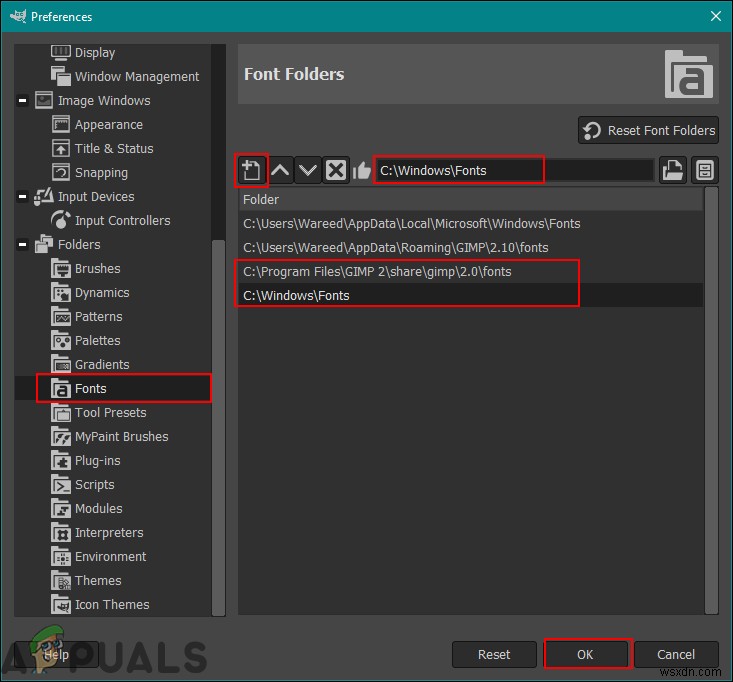The width and height of the screenshot is (733, 682).
Task: Click the Patterns folder icon
Action: coord(61,316)
